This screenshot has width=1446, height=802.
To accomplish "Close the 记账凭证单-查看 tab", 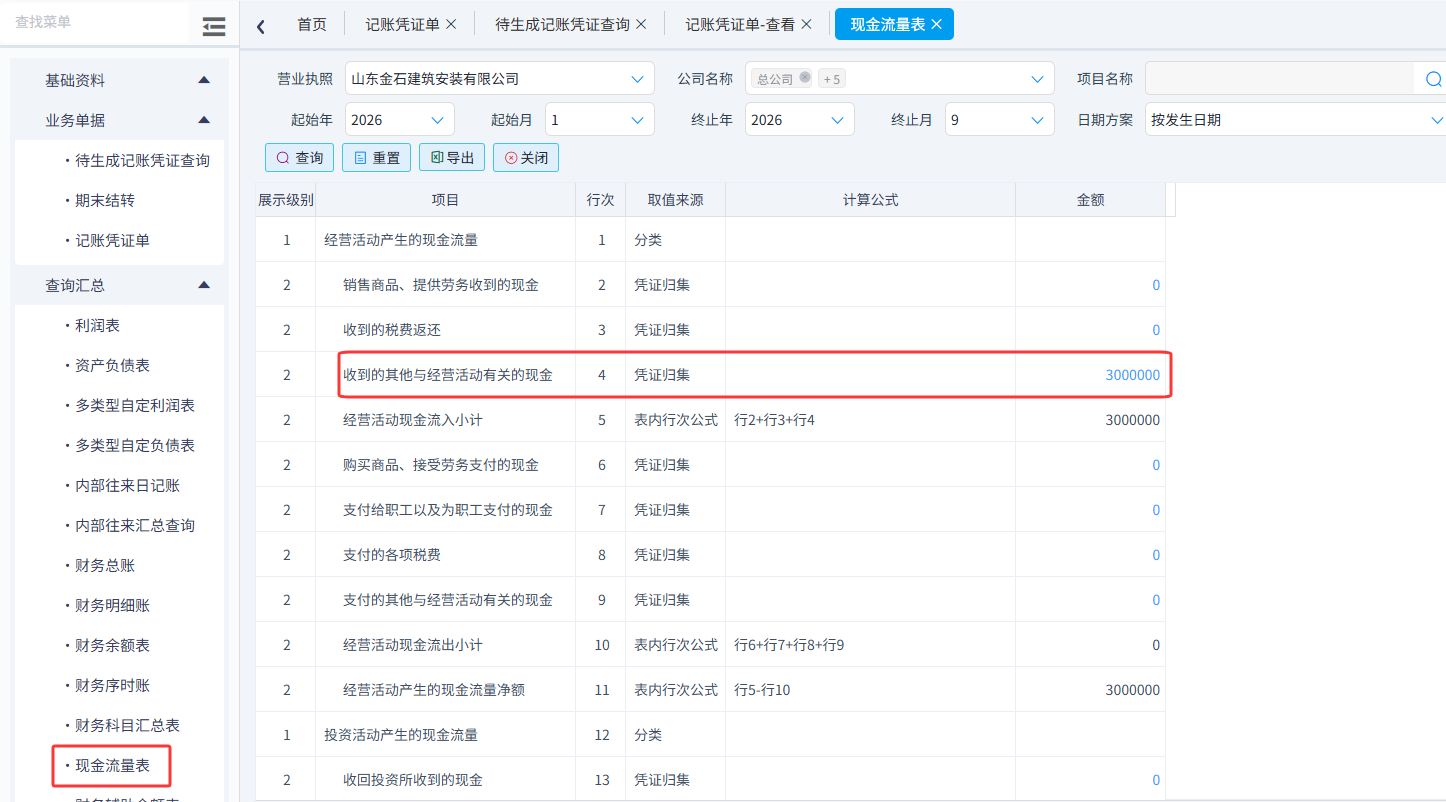I will (807, 24).
